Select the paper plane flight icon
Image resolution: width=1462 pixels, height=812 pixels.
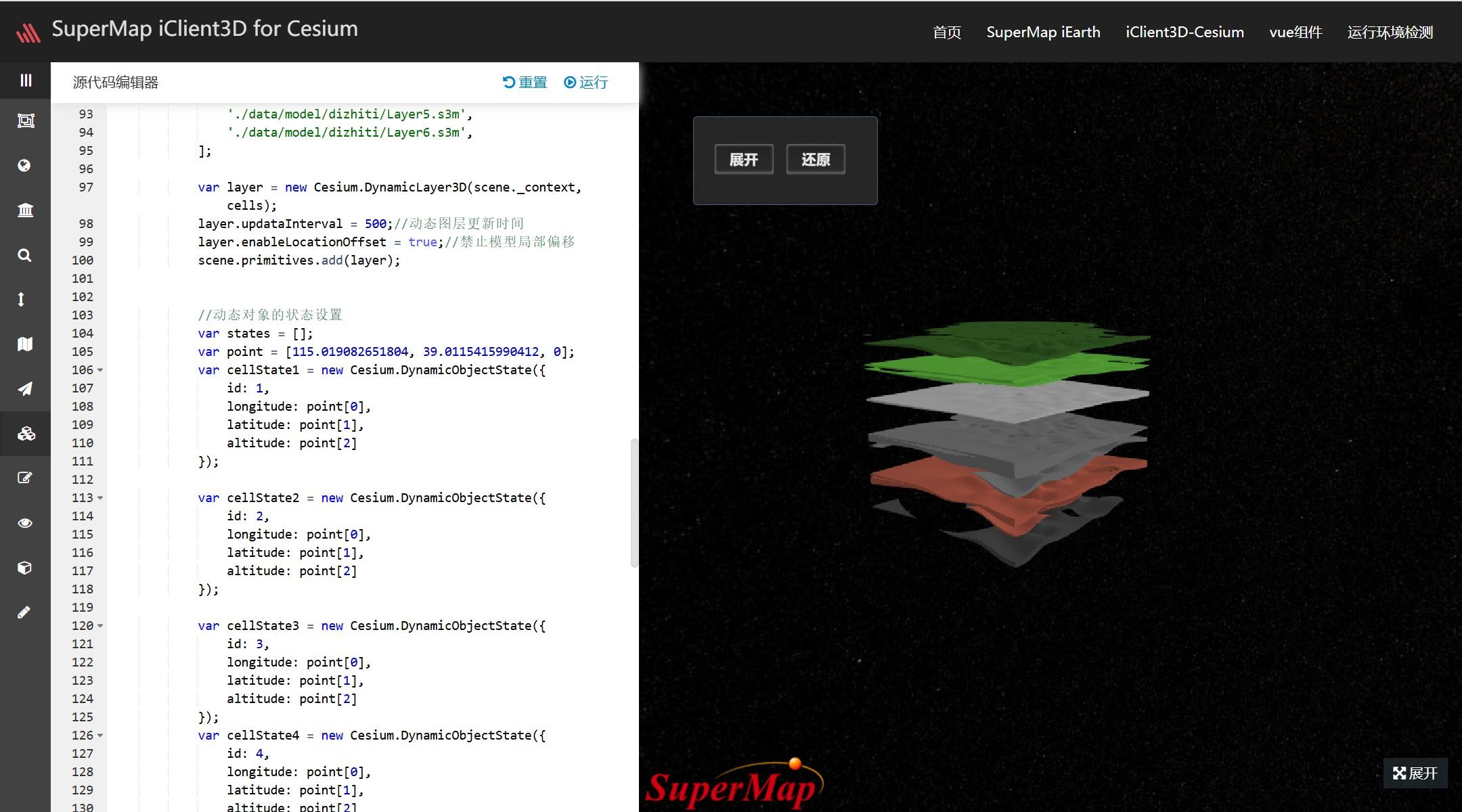(x=25, y=389)
